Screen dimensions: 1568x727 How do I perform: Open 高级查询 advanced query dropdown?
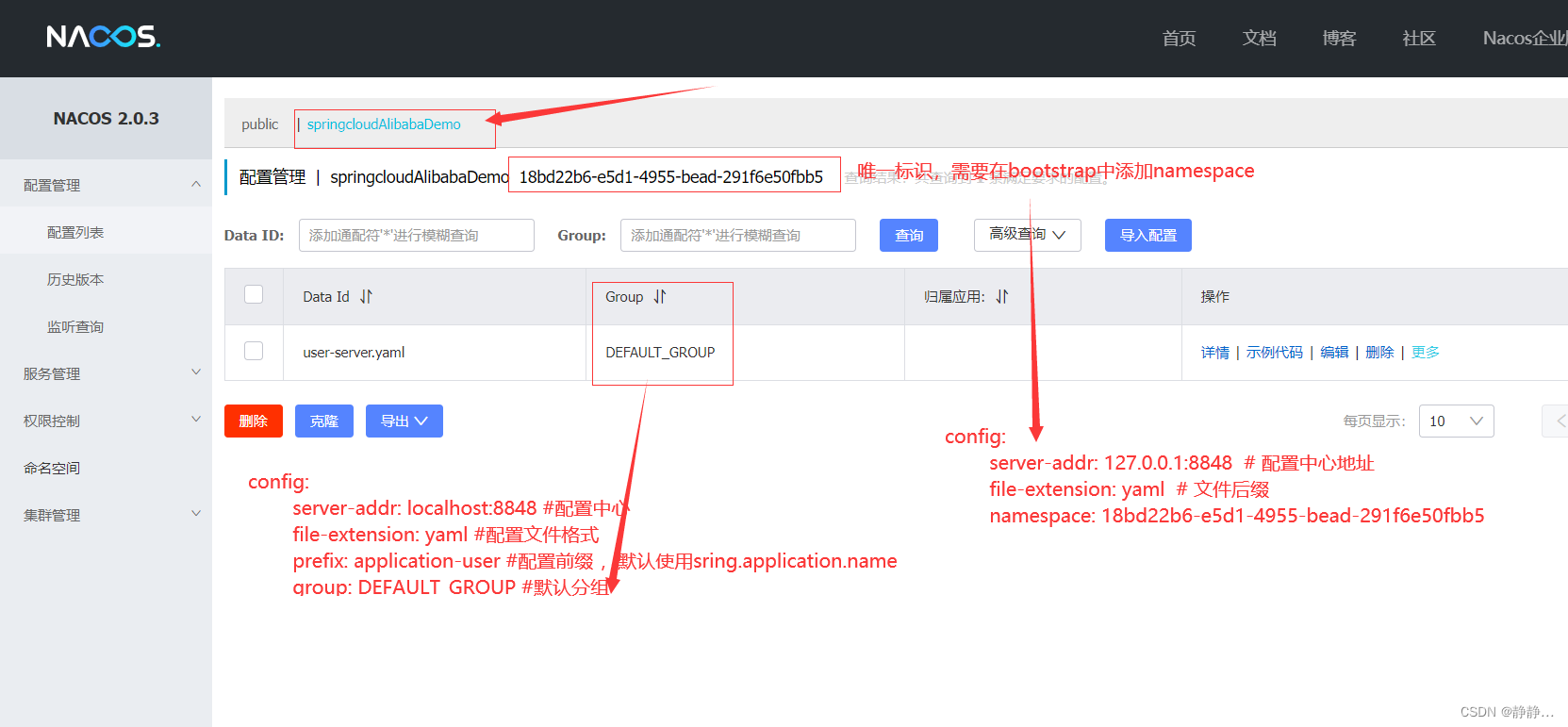click(x=1027, y=235)
